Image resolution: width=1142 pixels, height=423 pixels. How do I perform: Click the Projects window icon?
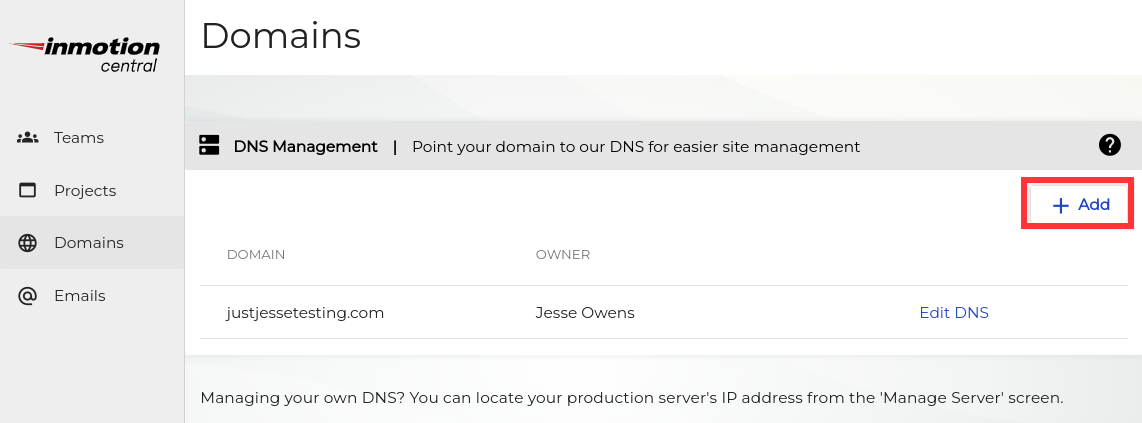[x=27, y=191]
